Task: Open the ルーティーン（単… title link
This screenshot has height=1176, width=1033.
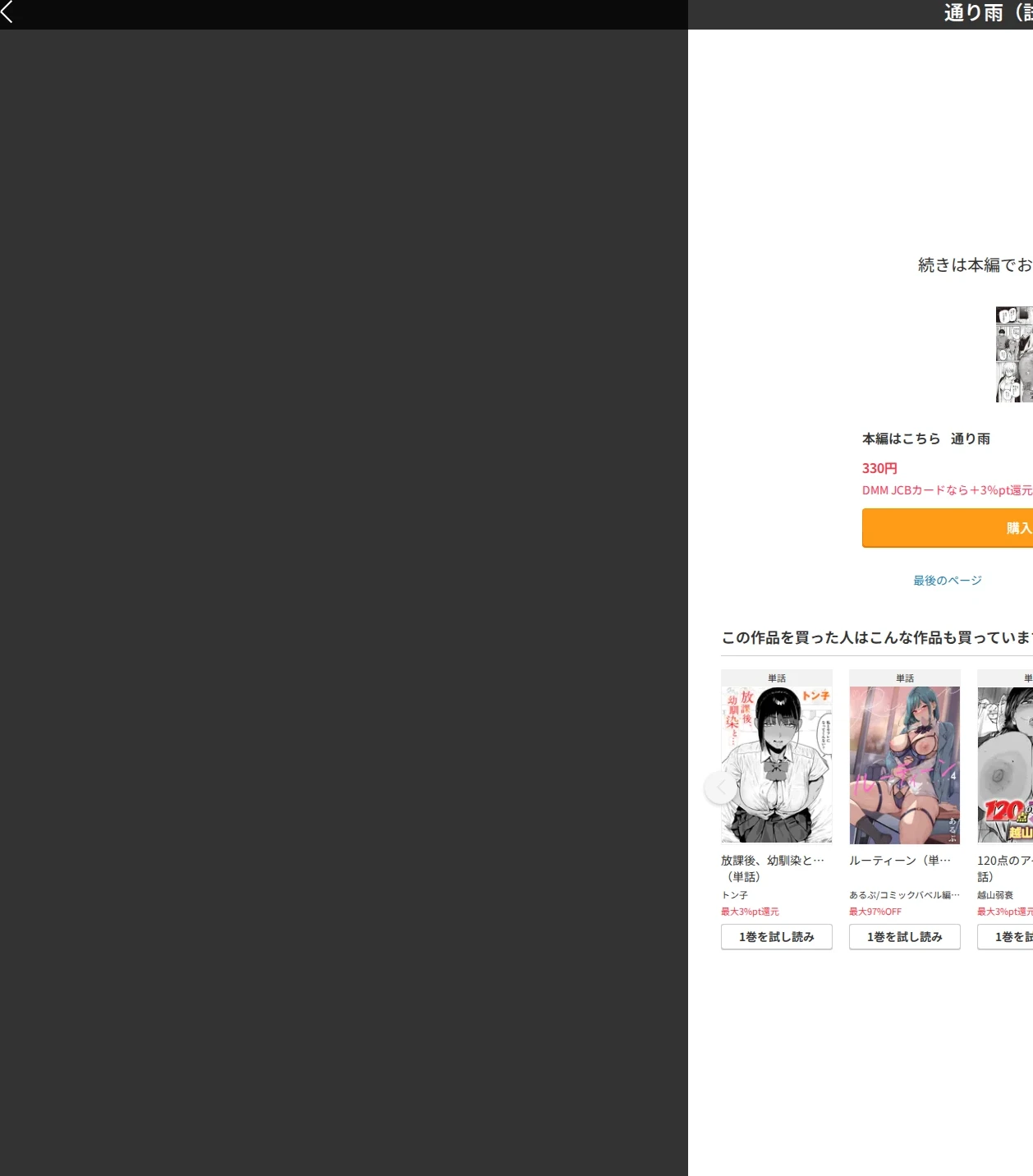Action: point(900,861)
